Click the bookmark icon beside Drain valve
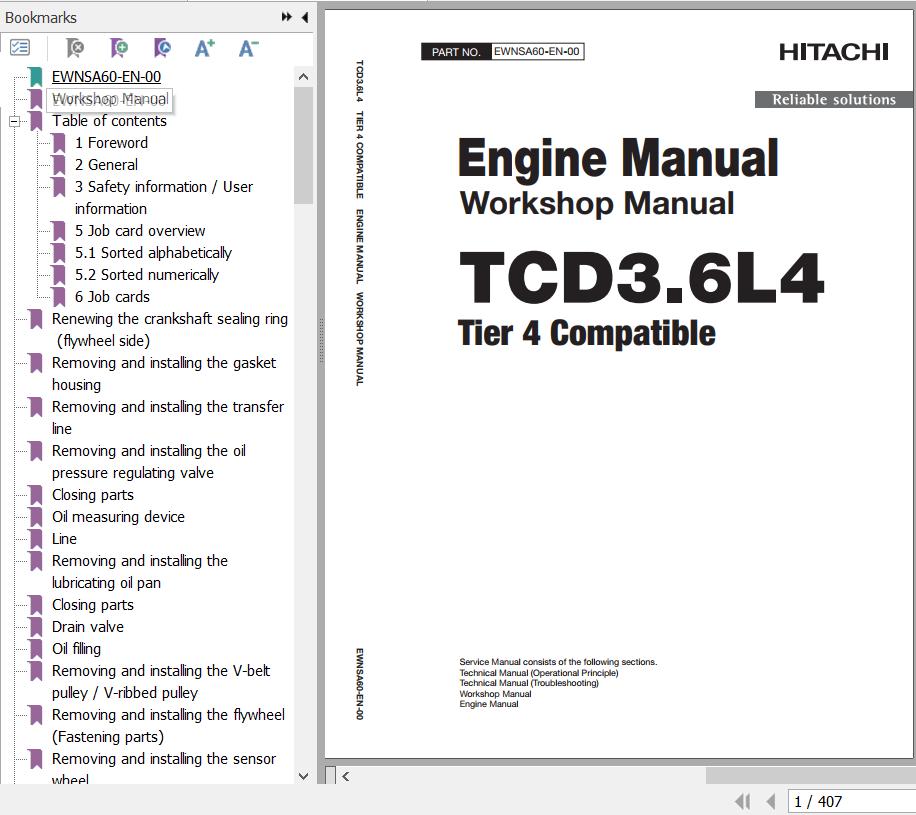 click(36, 627)
